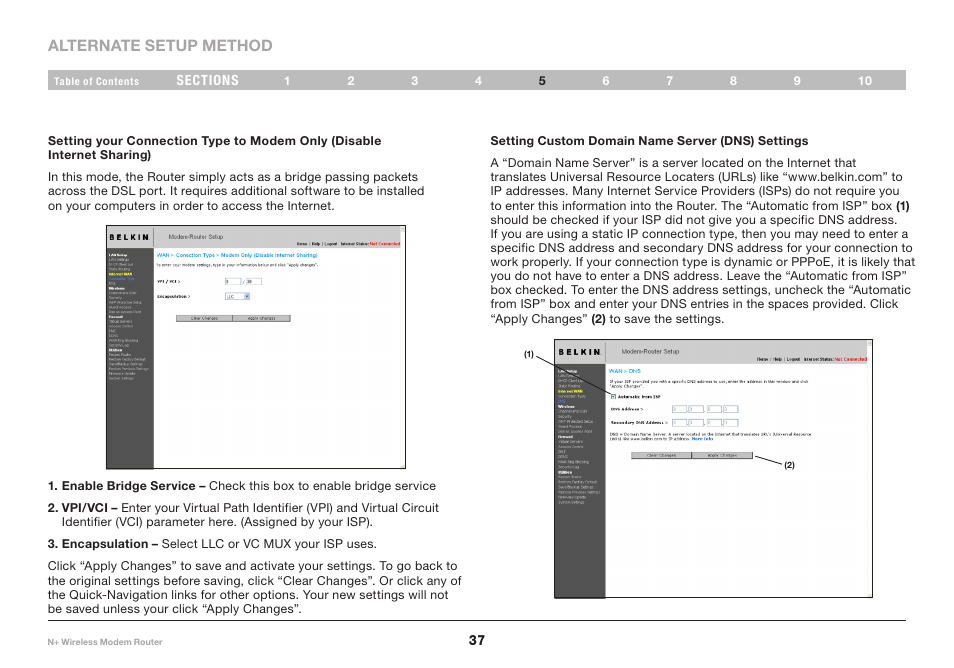Click the 'Setting Custom Domain Name Server (DNS) Settings' heading
954x668 pixels.
point(649,141)
